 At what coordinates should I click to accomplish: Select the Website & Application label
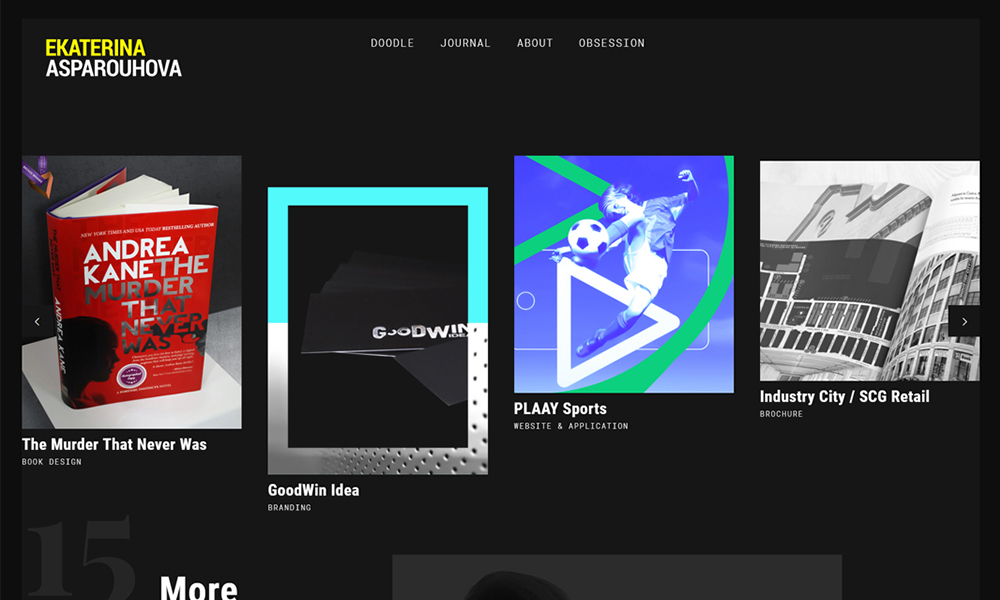tap(571, 426)
